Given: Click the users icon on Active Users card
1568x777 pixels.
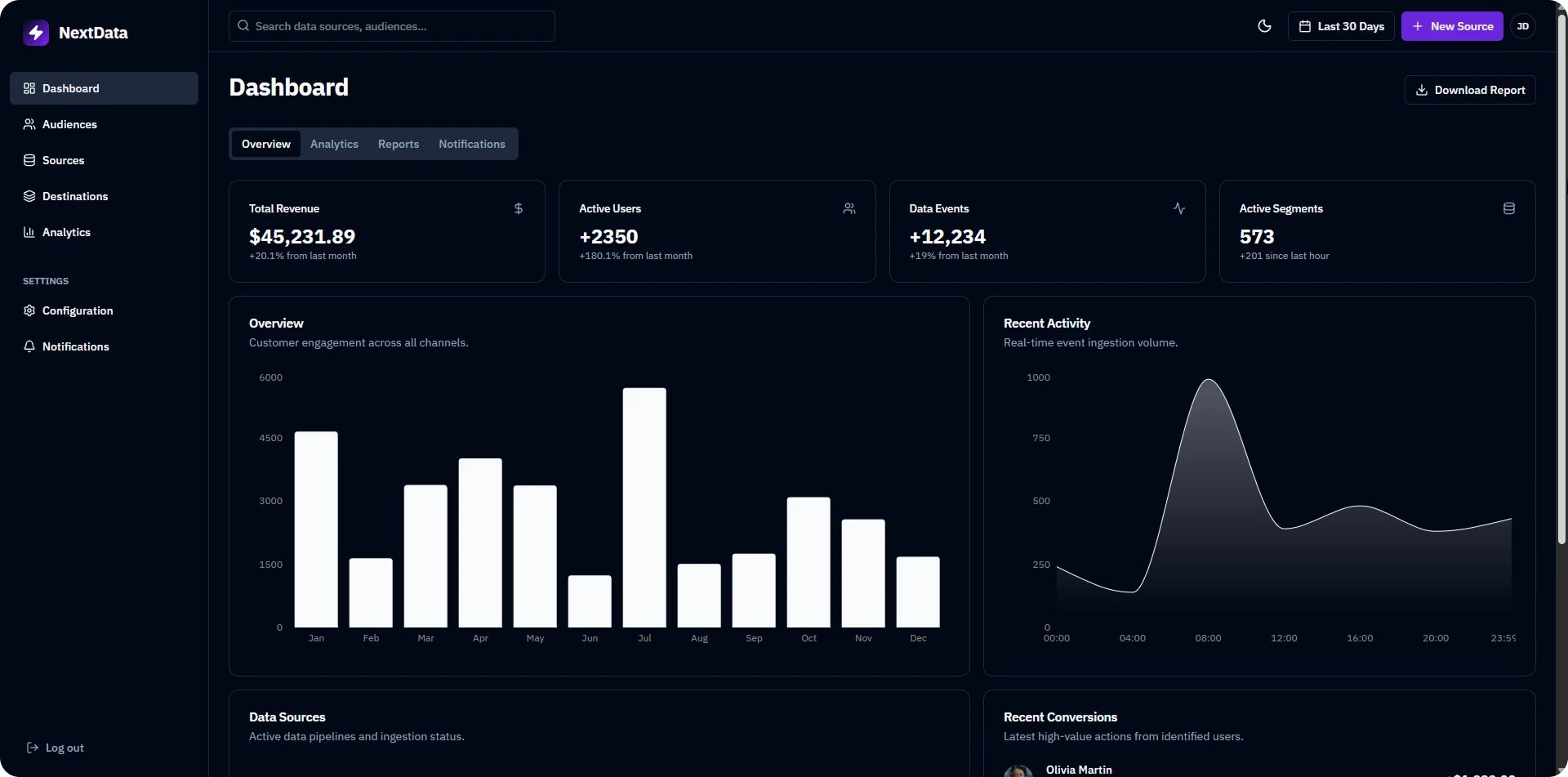Looking at the screenshot, I should point(849,208).
